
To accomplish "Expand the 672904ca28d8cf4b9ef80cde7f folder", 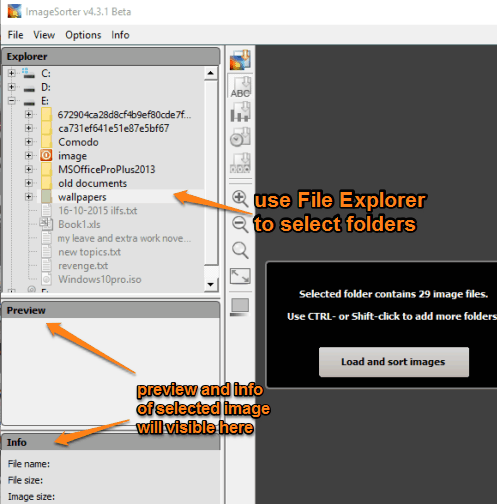I will click(29, 114).
